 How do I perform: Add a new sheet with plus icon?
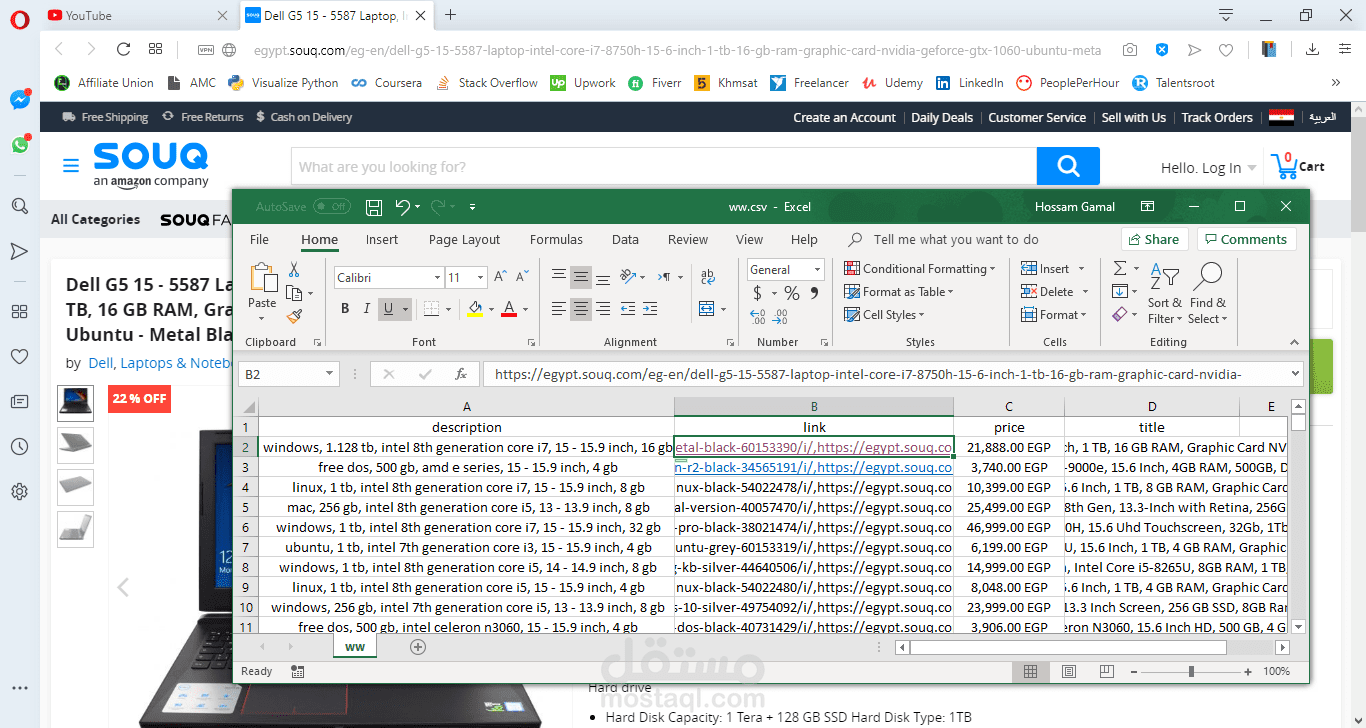(418, 647)
